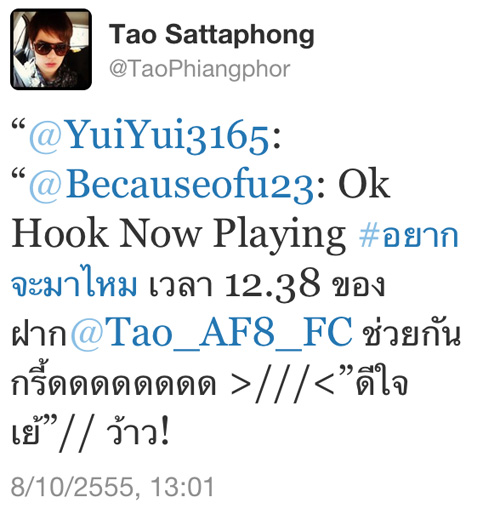Open the @YuiYui3165 mention

(x=149, y=136)
